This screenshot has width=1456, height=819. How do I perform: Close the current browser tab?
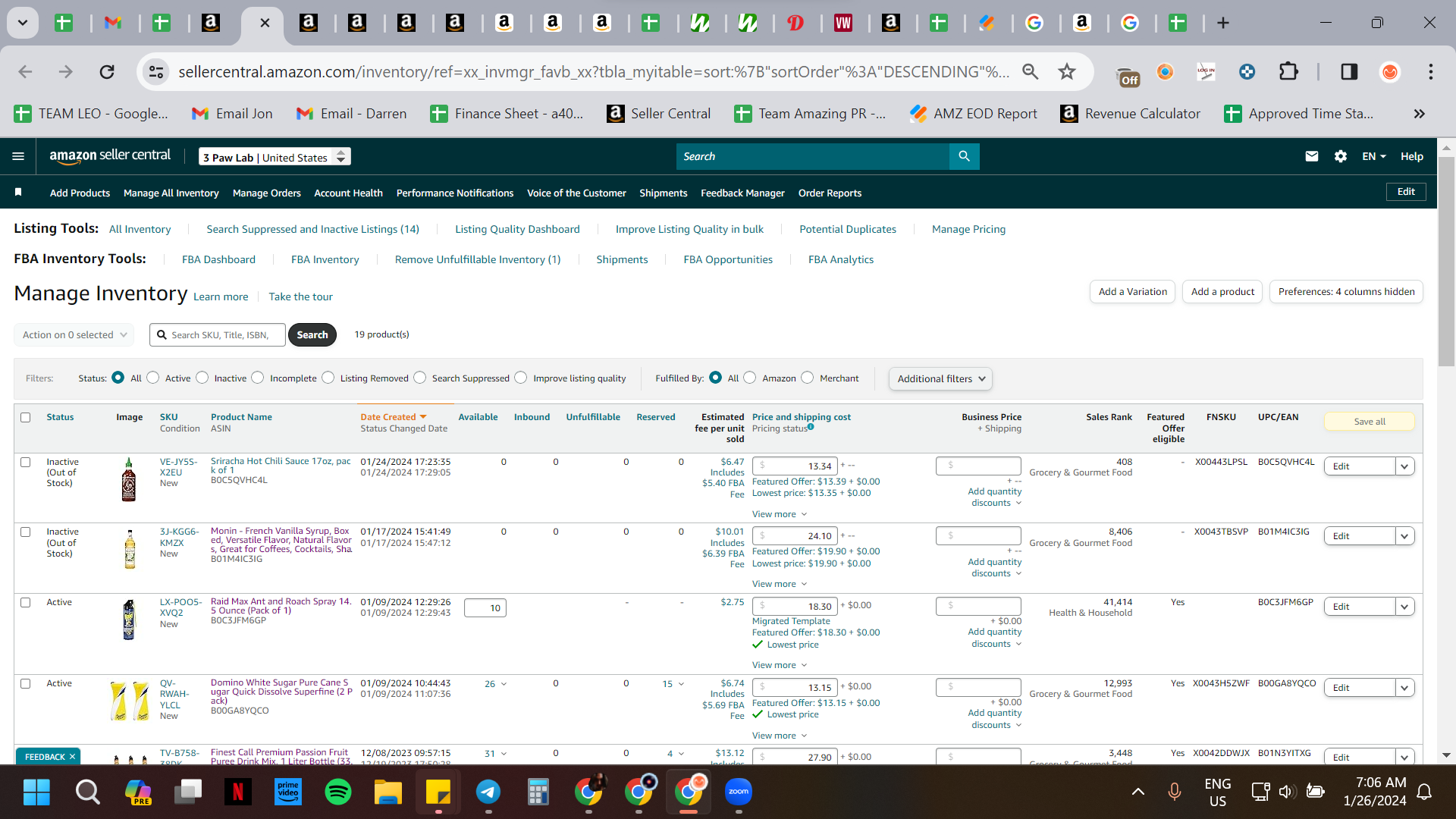265,23
